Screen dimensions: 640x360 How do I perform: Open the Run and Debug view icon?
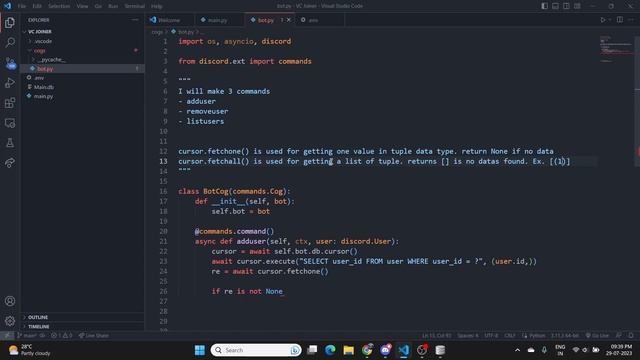10,83
